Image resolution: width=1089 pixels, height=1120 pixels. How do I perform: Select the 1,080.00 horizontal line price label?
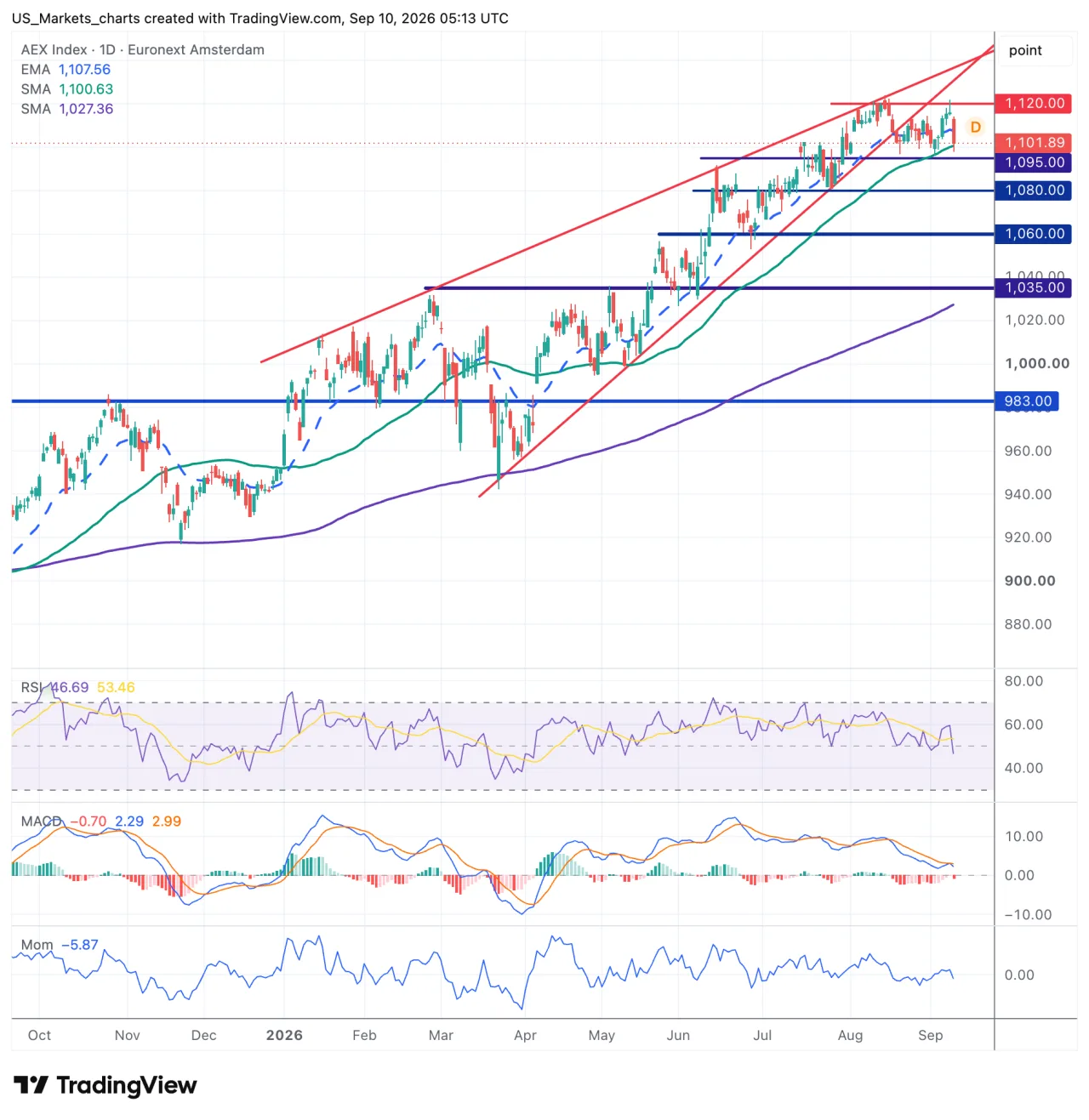tap(1034, 190)
